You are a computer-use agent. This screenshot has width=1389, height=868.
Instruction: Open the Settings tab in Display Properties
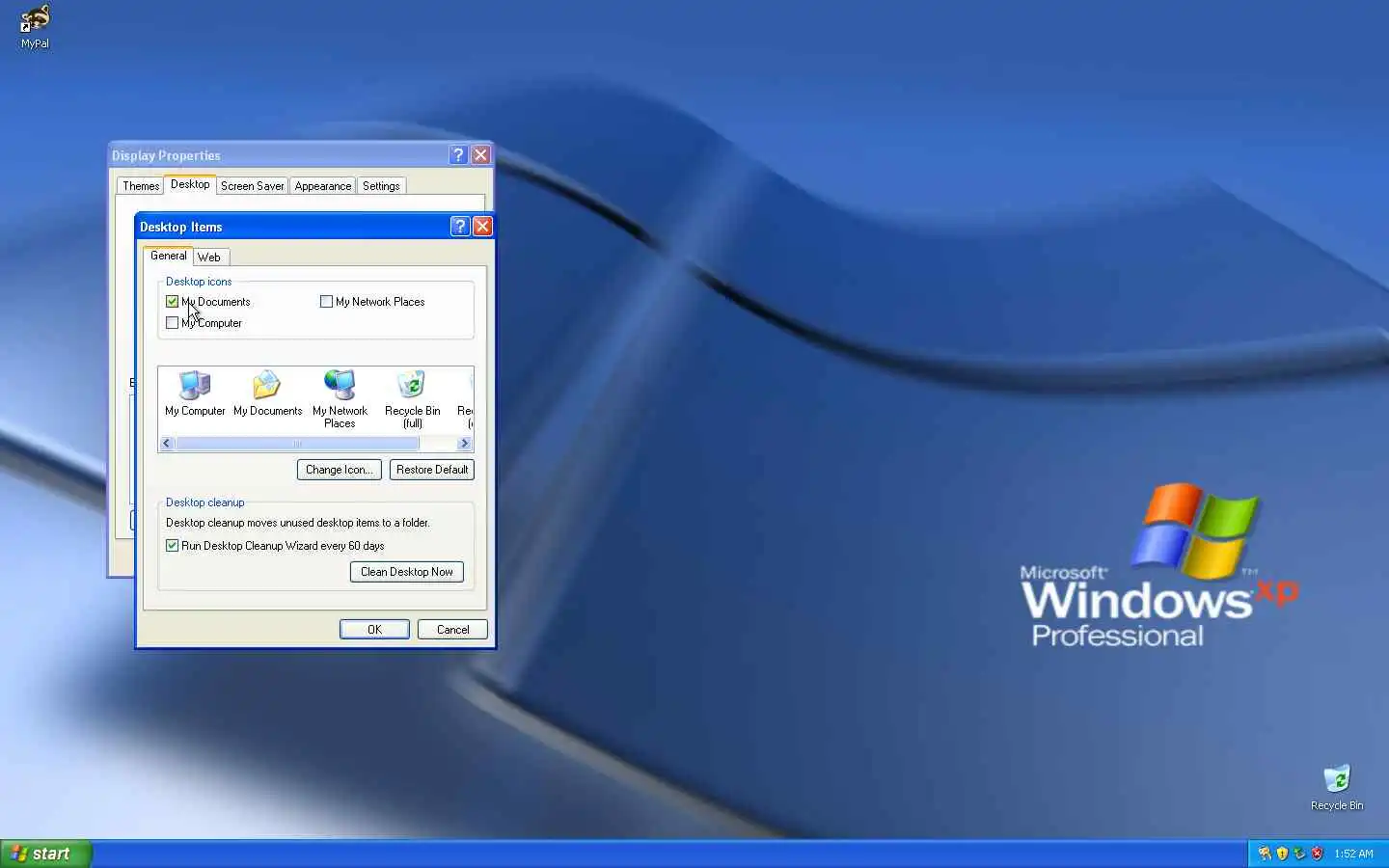381,186
